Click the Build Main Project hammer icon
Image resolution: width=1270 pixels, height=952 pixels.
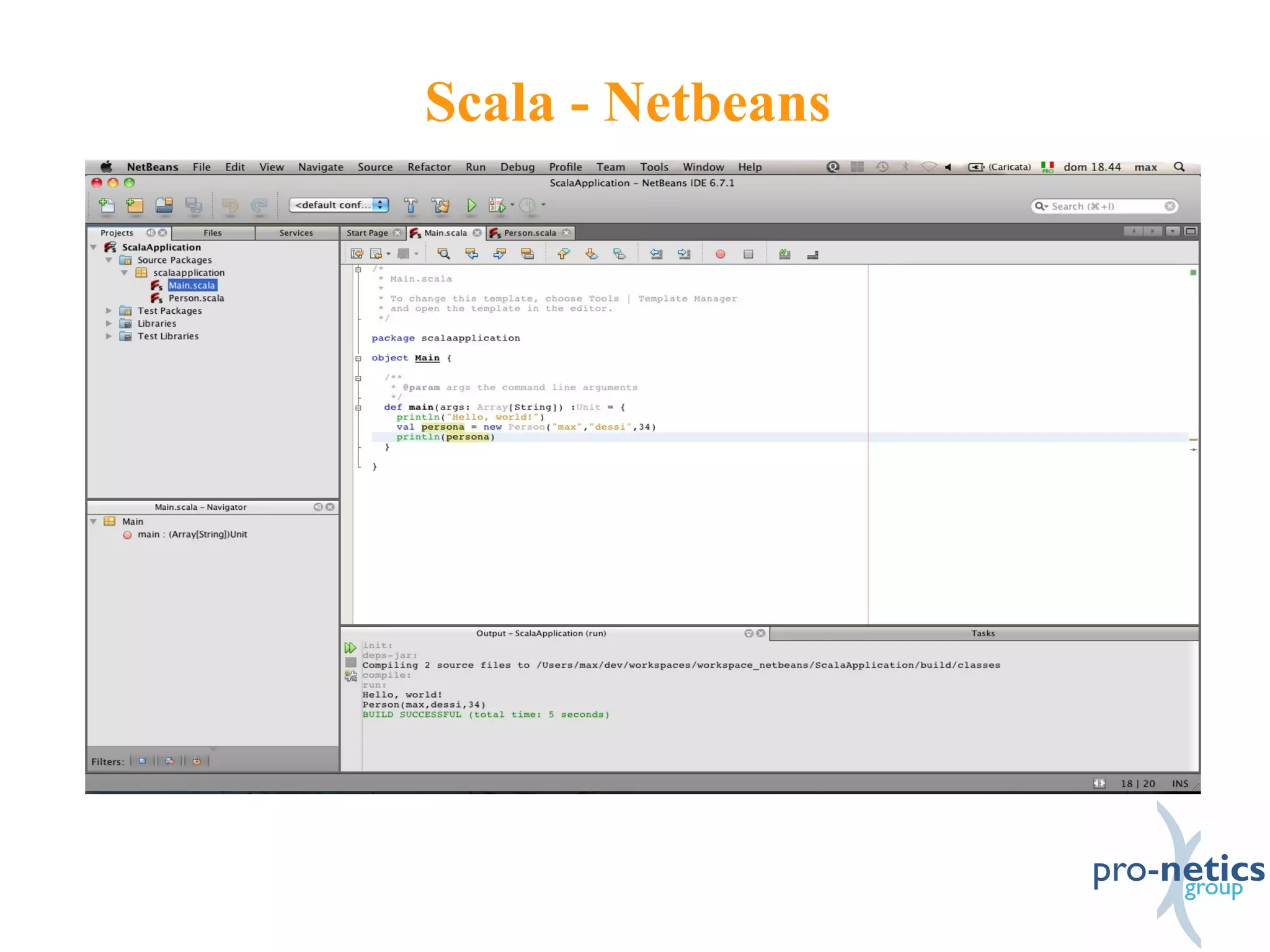pyautogui.click(x=411, y=205)
